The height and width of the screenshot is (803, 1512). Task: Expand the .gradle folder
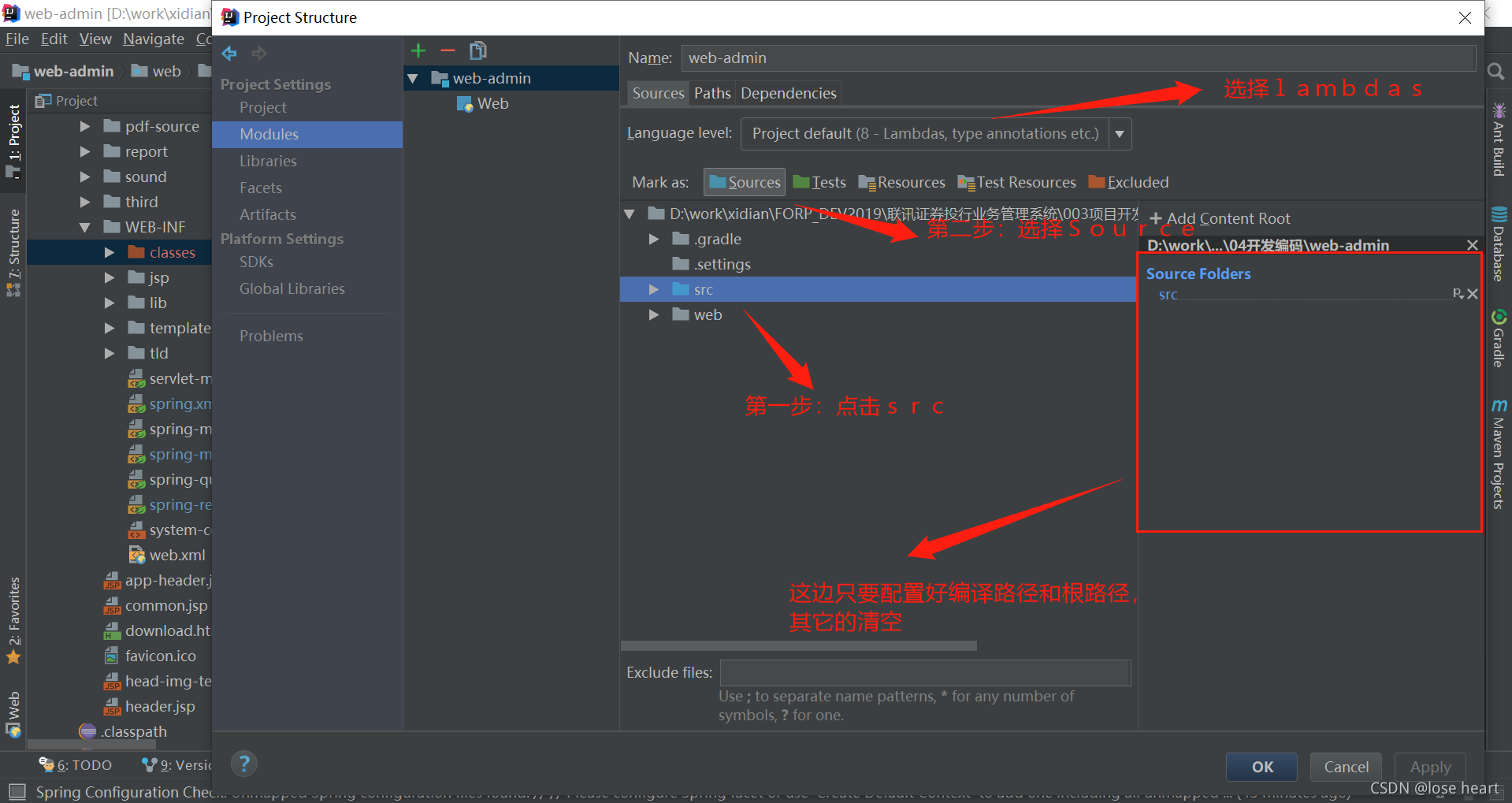coord(653,239)
